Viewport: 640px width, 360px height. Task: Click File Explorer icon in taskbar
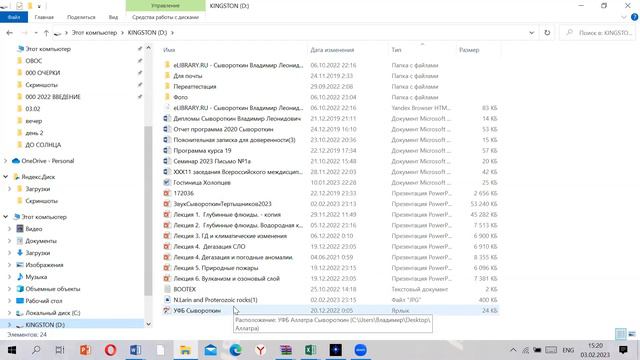185,350
